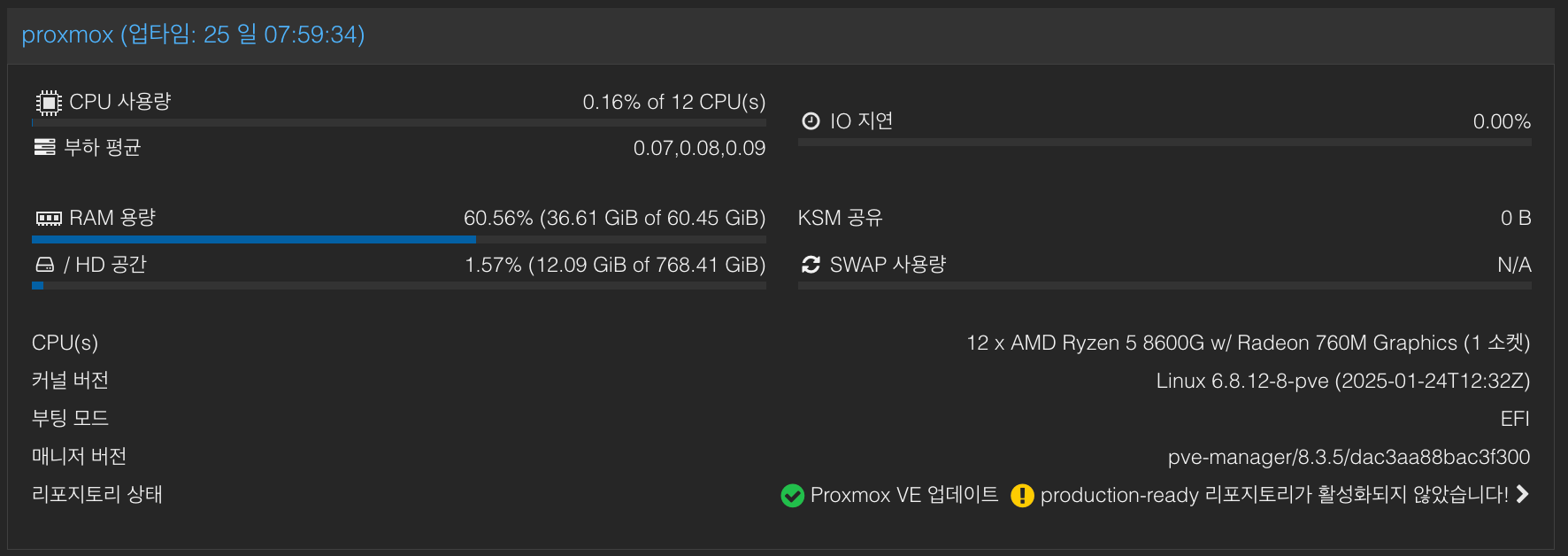Expand repository status with the chevron arrow
1568x556 pixels.
click(x=1522, y=494)
